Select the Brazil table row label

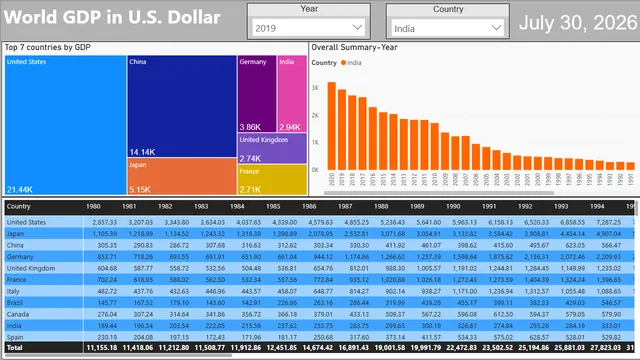pos(15,302)
